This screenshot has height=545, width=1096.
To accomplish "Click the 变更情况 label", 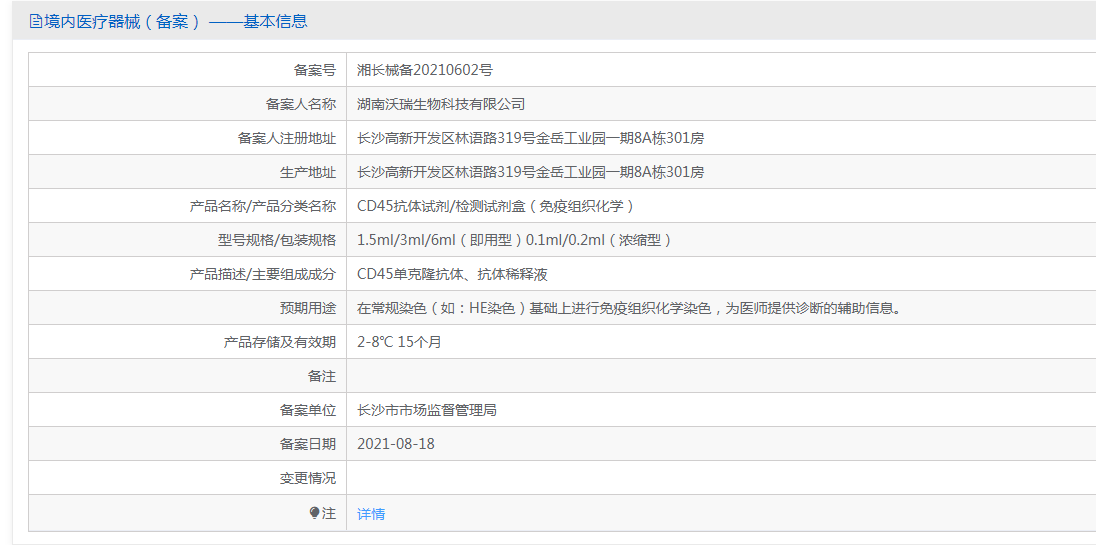I will click(x=308, y=479).
